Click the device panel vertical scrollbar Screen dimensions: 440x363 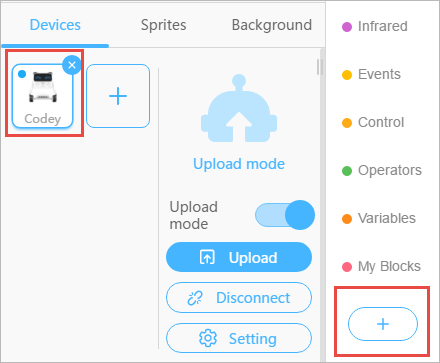(x=320, y=67)
